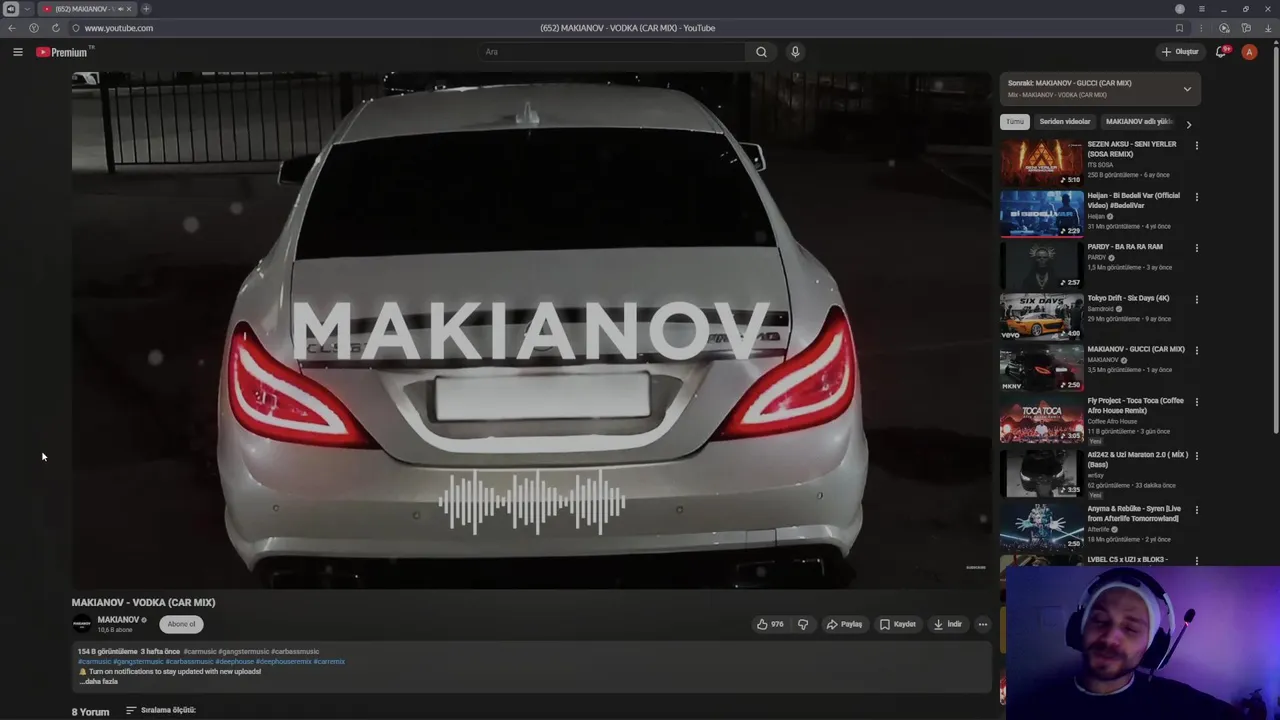This screenshot has height=720, width=1280.
Task: Click the Kaydet save button
Action: 898,624
